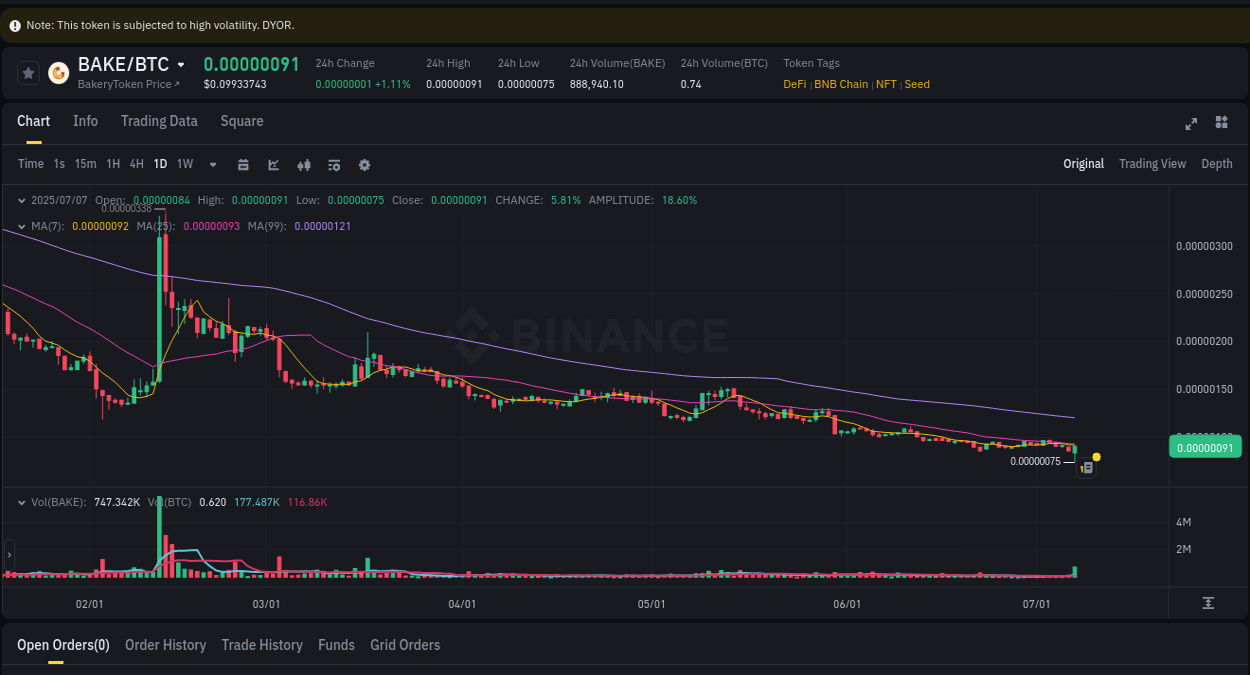The image size is (1250, 675).
Task: Expand chart to fullscreen with arrows icon
Action: [x=1190, y=124]
